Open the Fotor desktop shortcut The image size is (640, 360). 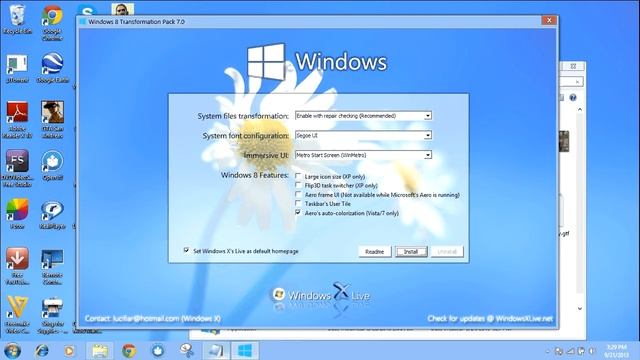[x=17, y=214]
